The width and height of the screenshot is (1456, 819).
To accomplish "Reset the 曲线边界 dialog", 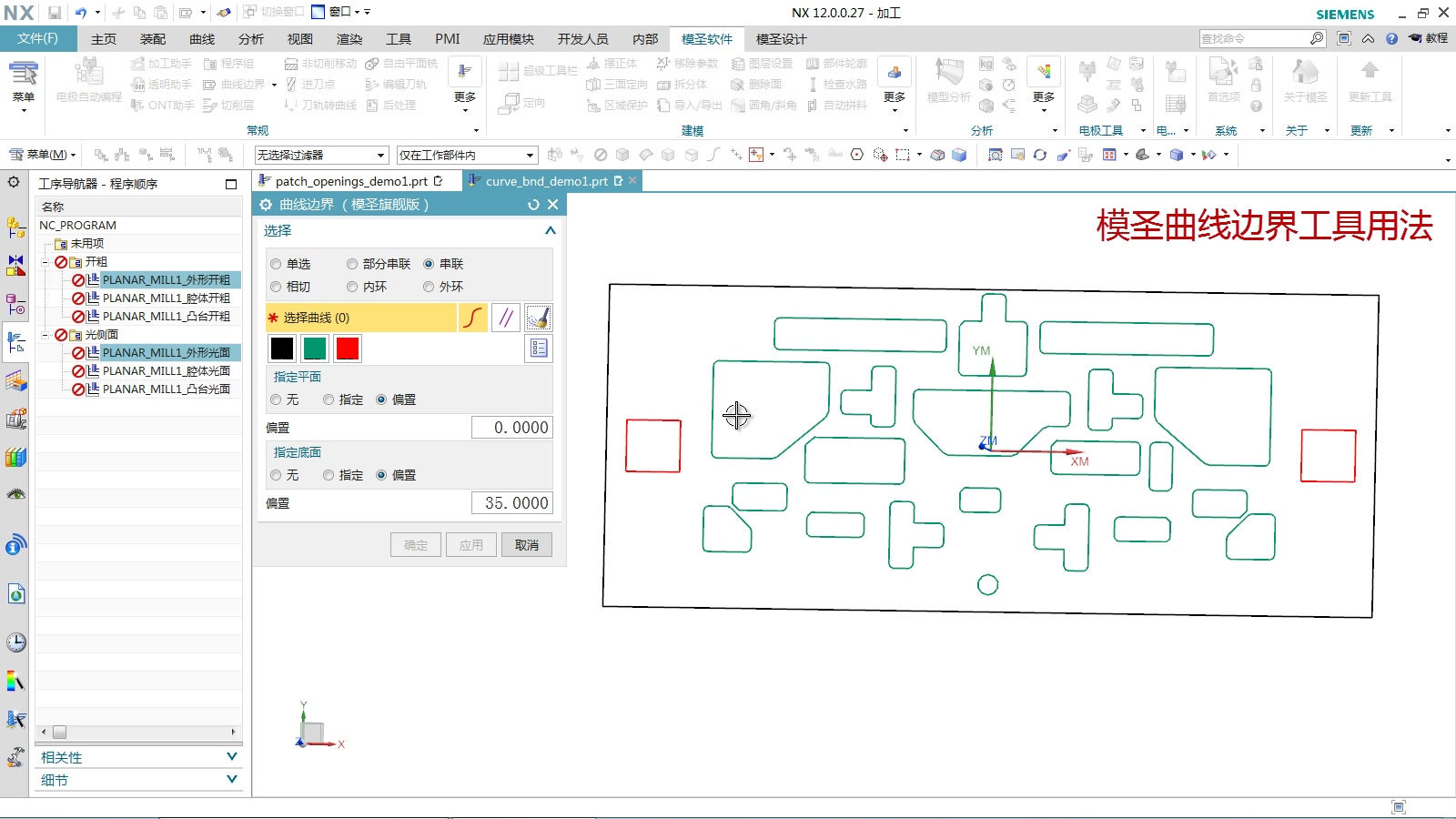I will click(x=533, y=205).
